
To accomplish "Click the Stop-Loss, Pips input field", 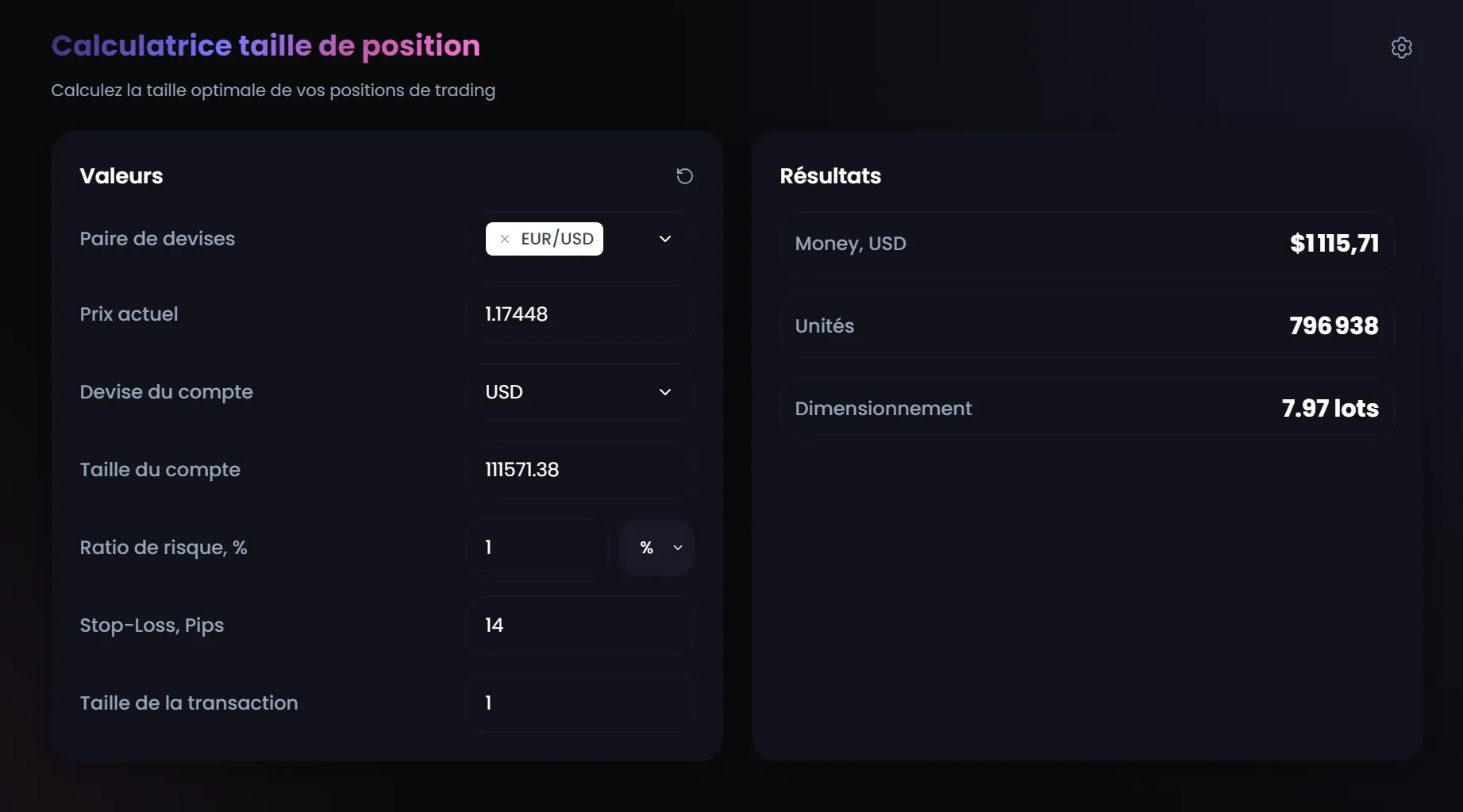I will click(x=579, y=625).
